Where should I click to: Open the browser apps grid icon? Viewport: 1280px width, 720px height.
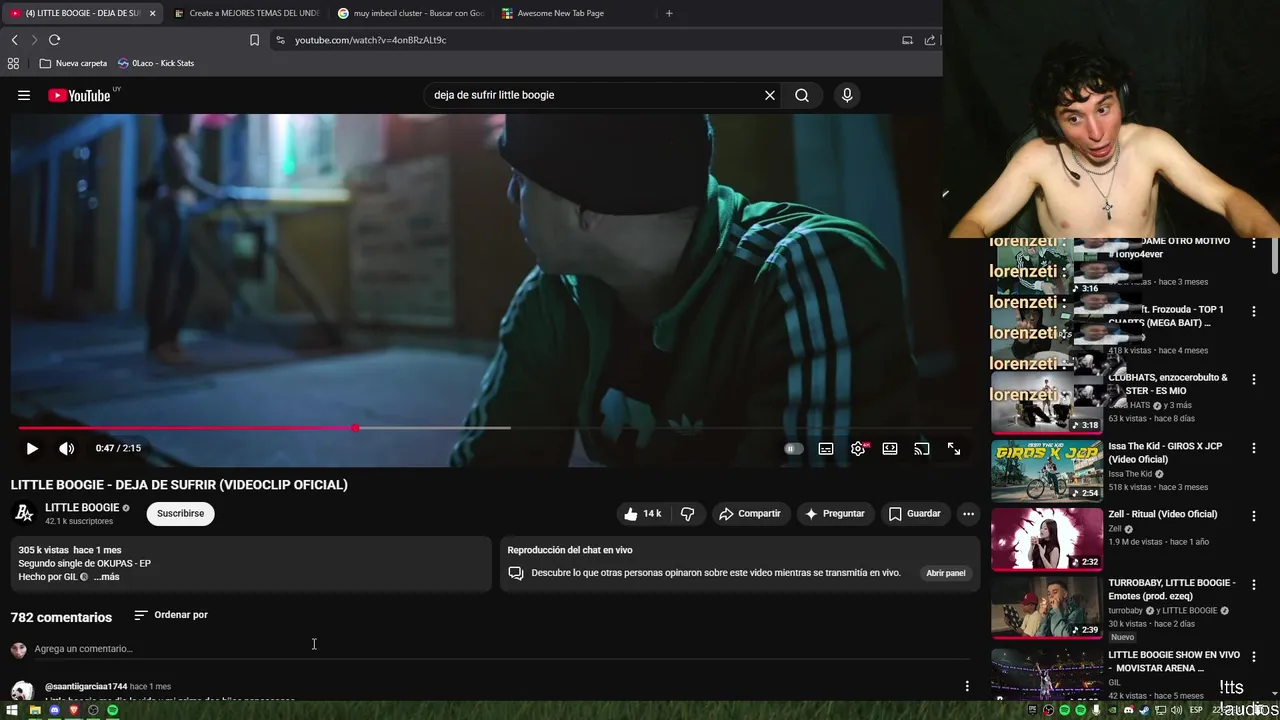[13, 63]
